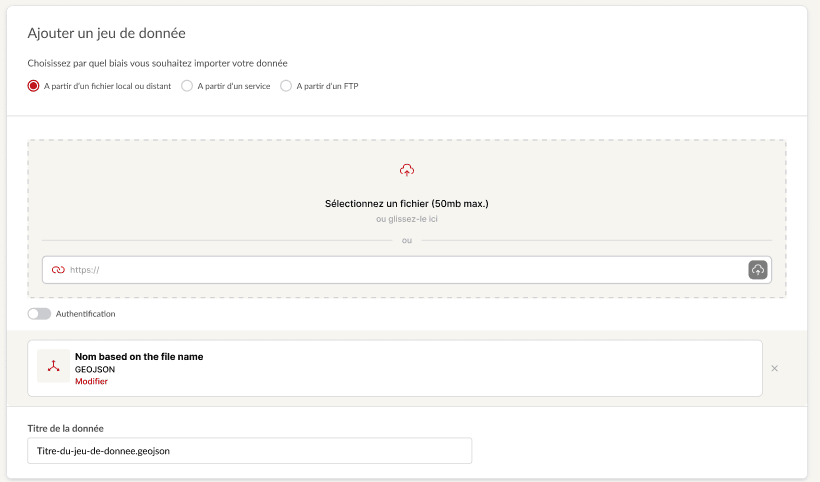Click the upload button beside URL field
820x482 pixels.
coord(758,270)
